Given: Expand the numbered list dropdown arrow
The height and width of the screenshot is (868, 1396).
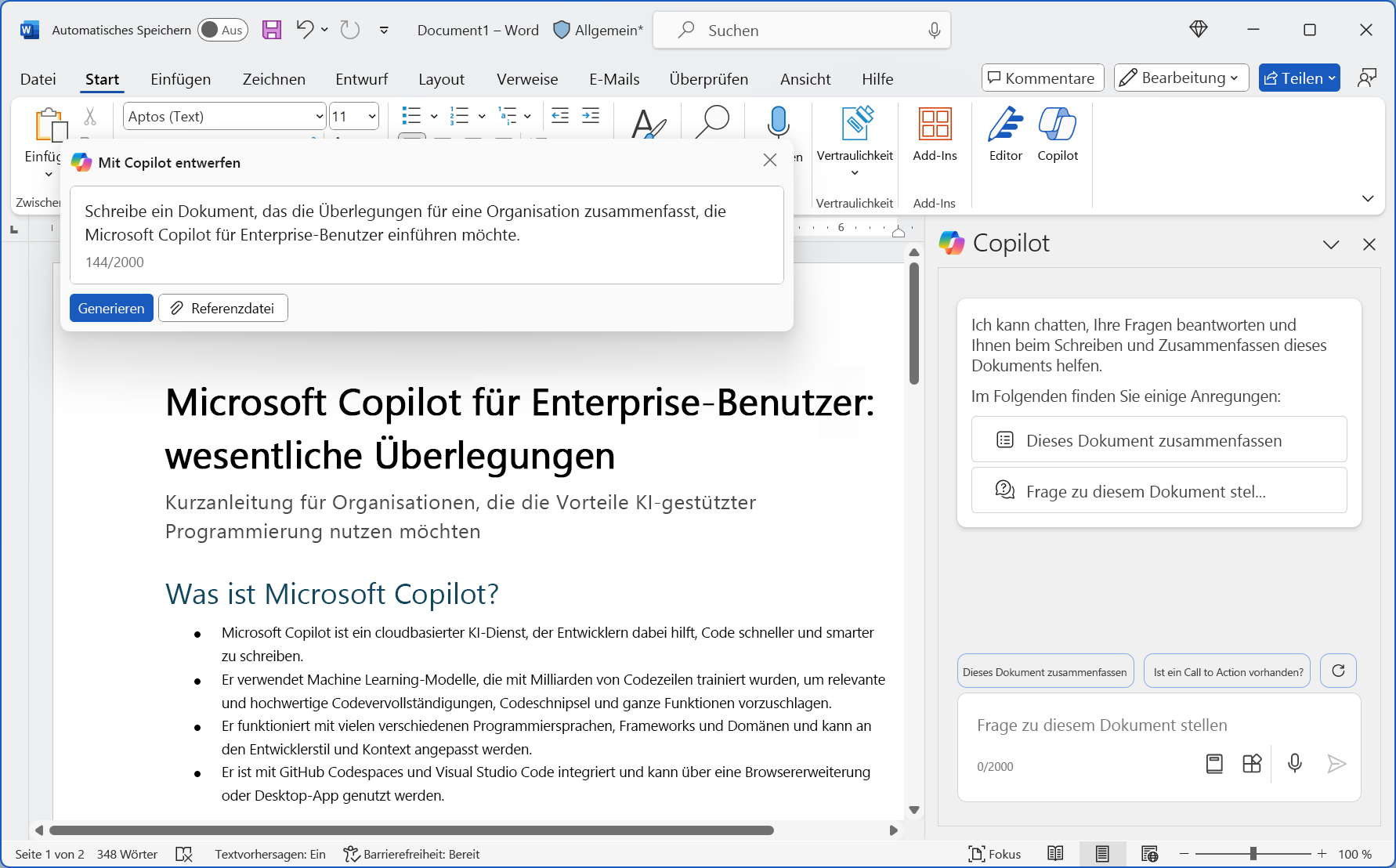Looking at the screenshot, I should (x=482, y=117).
